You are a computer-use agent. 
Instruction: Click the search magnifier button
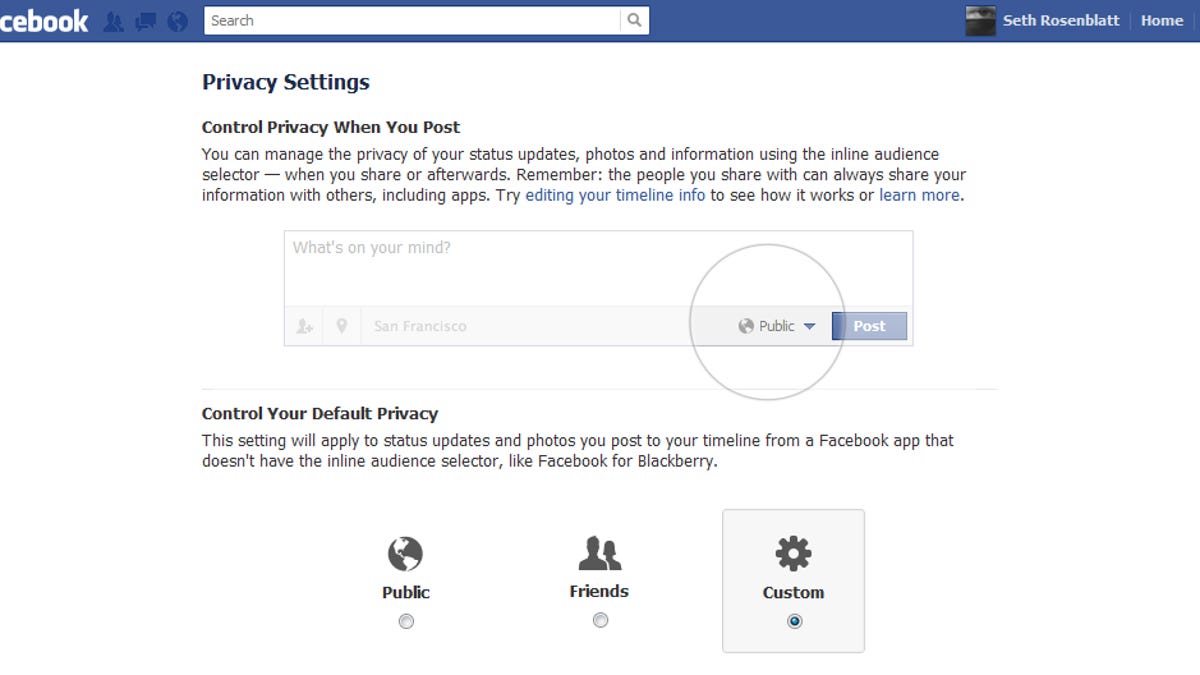coord(634,20)
